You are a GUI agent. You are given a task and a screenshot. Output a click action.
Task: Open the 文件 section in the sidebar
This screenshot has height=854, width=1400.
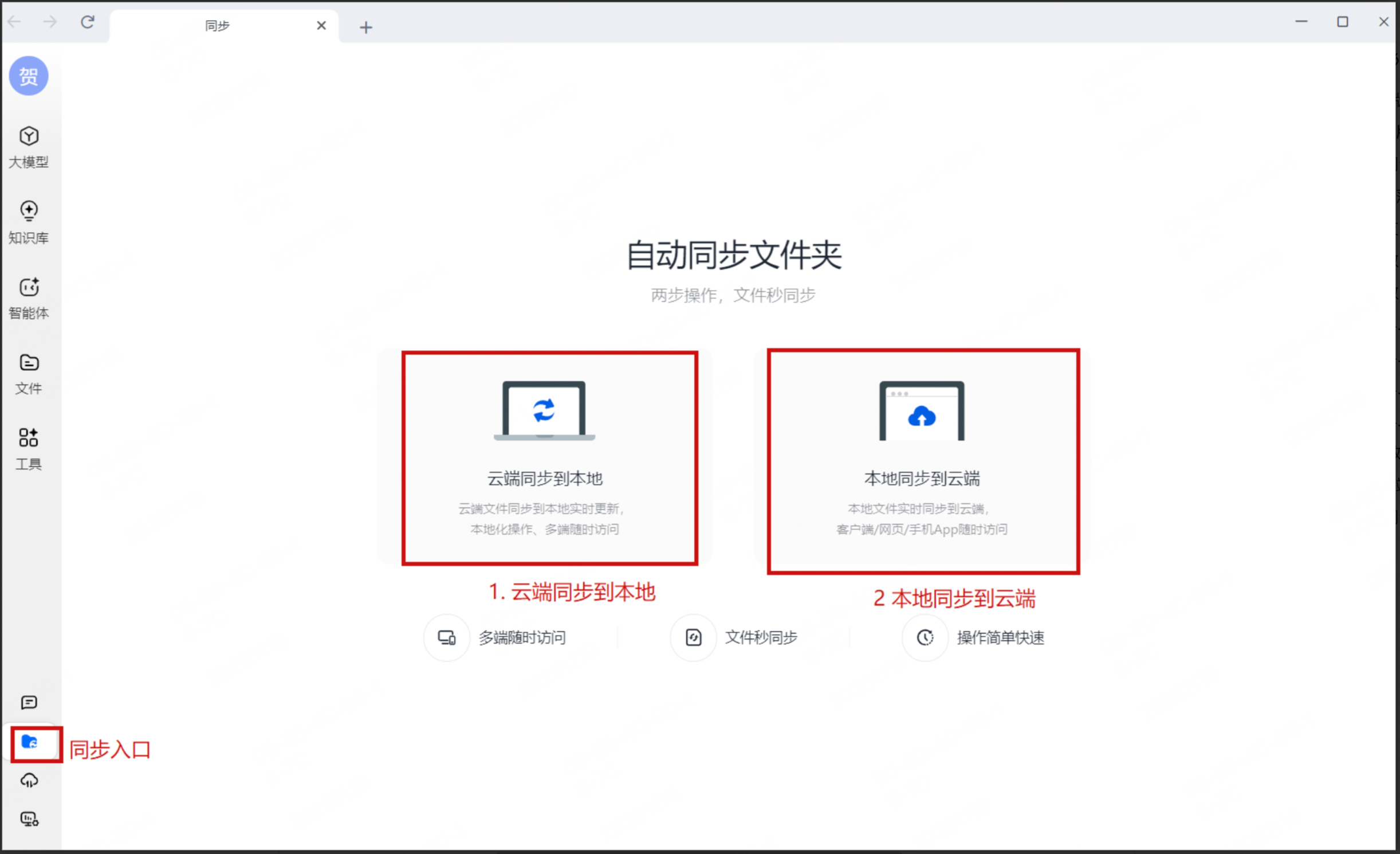coord(29,373)
